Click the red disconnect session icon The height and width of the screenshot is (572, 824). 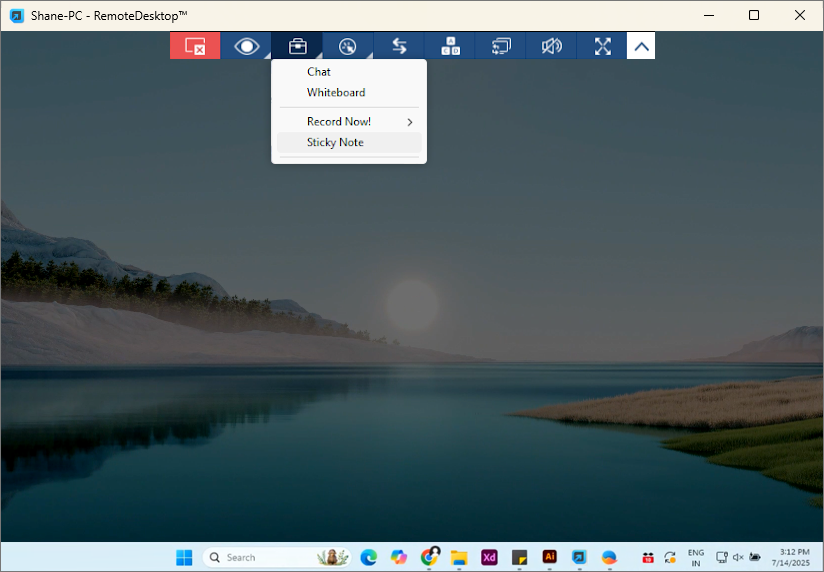pyautogui.click(x=195, y=46)
